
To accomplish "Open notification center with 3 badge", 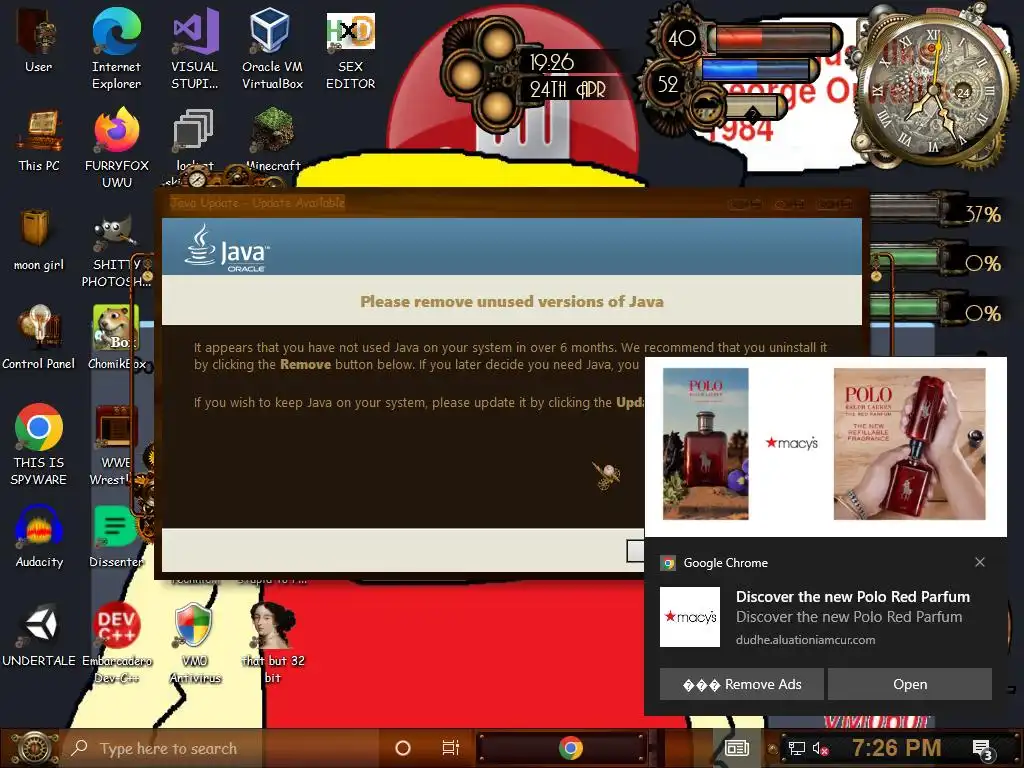I will click(x=982, y=749).
